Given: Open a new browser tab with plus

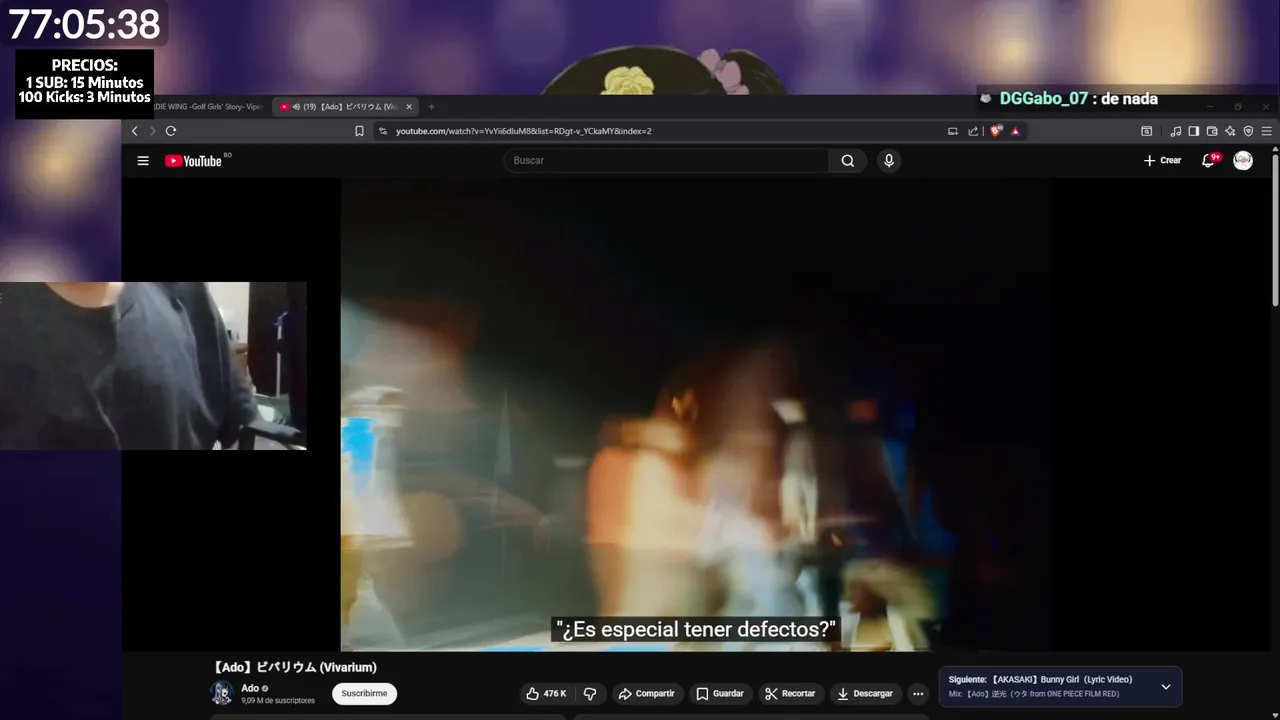Looking at the screenshot, I should coord(431,107).
